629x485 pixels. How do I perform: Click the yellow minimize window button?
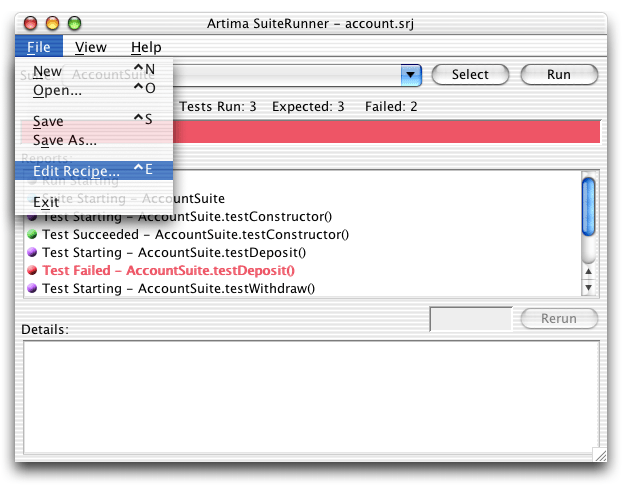53,23
